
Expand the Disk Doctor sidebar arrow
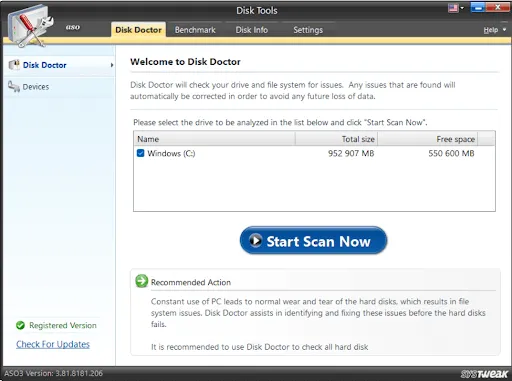112,65
